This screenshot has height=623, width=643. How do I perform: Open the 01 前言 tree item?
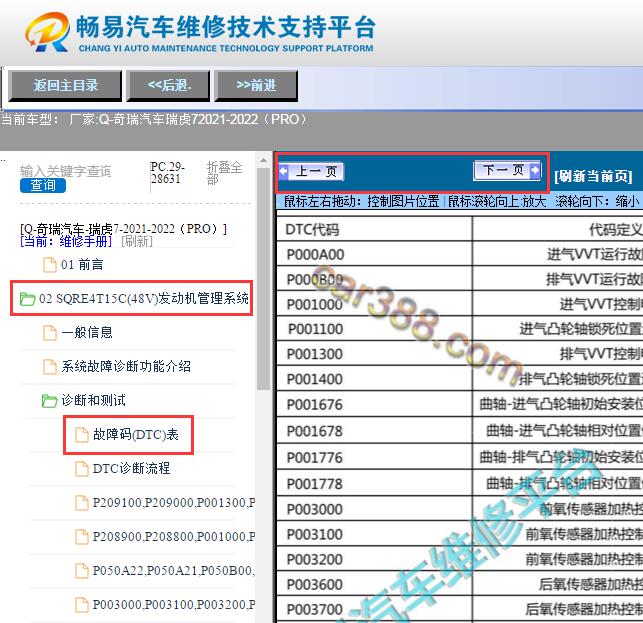tap(82, 265)
